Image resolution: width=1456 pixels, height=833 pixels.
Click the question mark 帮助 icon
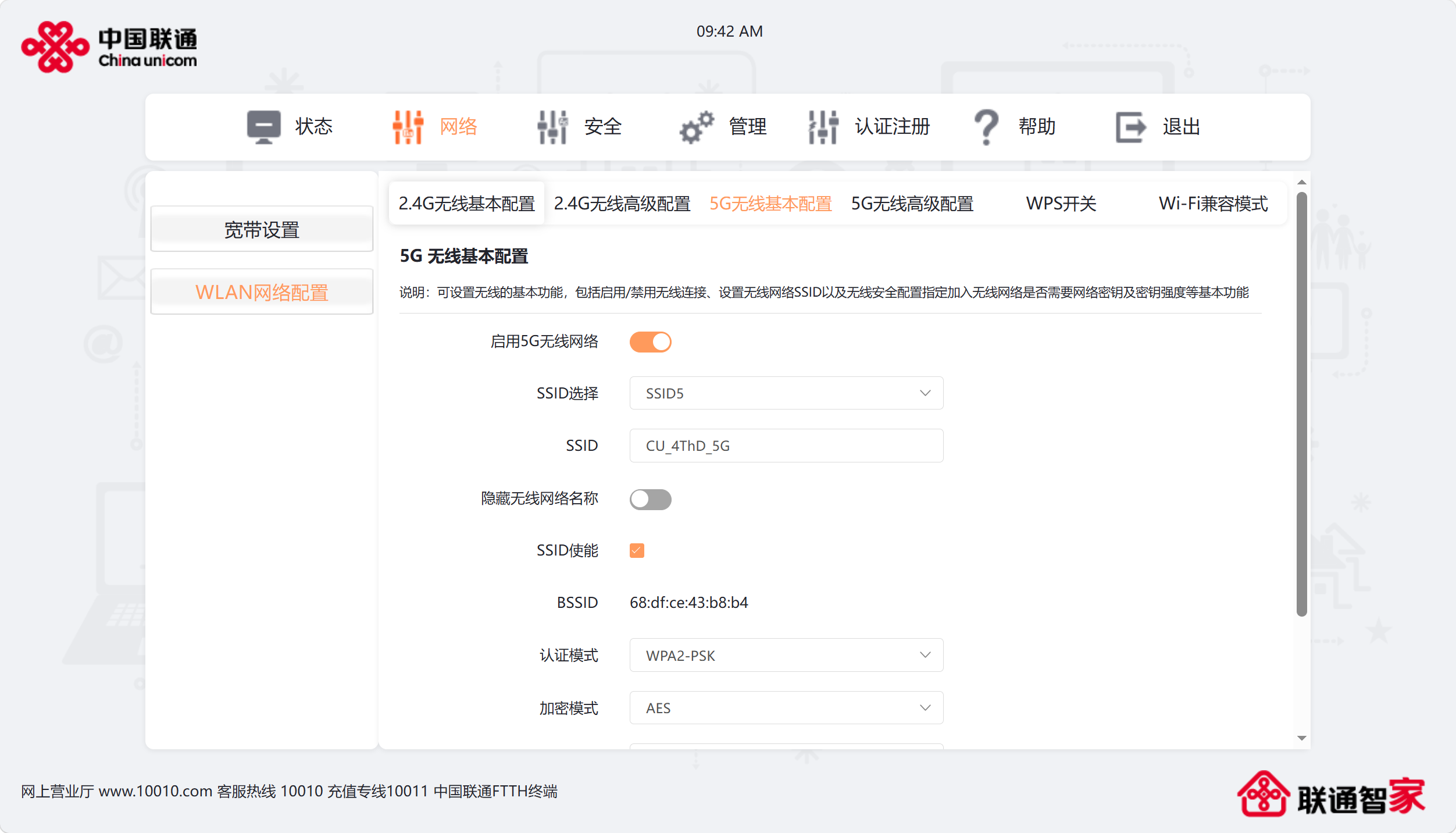pyautogui.click(x=986, y=126)
